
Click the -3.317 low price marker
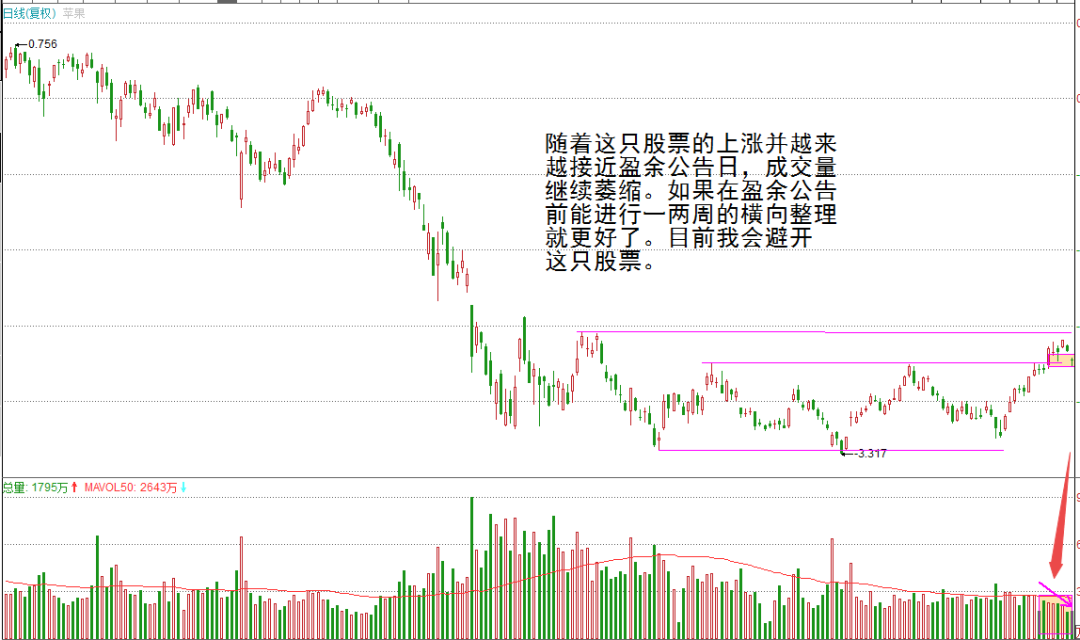(869, 453)
